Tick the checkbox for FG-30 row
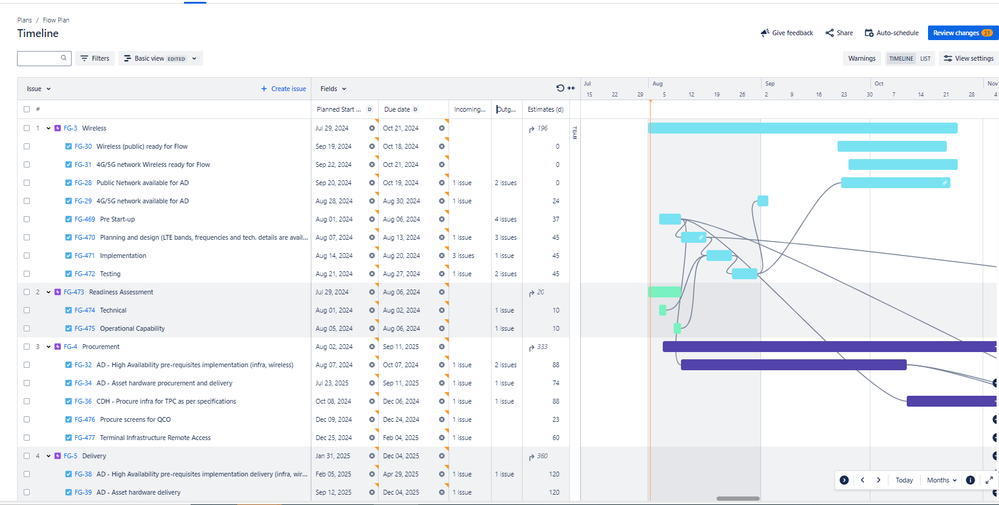The image size is (999, 505). tap(27, 146)
